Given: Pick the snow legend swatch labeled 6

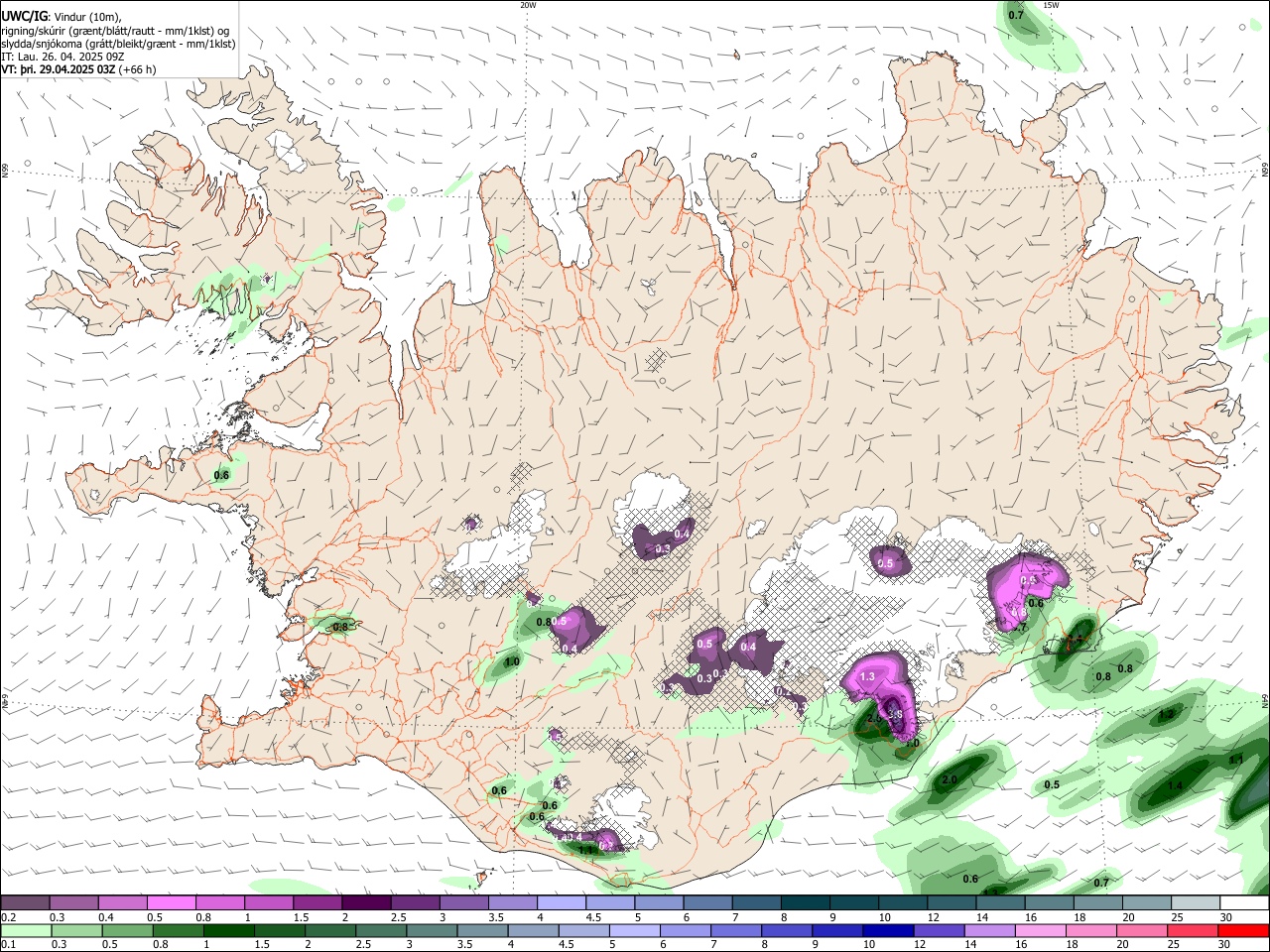Looking at the screenshot, I should tap(707, 903).
